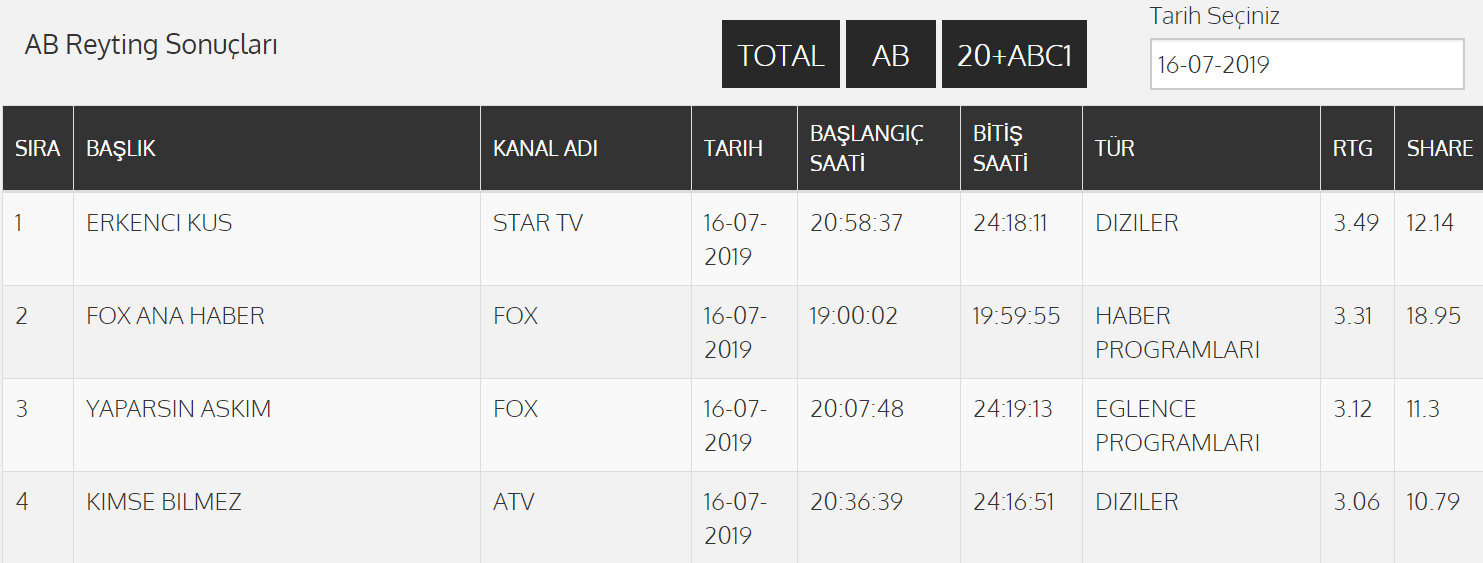Click the KANAL ADI column header
This screenshot has width=1483, height=563.
(545, 149)
